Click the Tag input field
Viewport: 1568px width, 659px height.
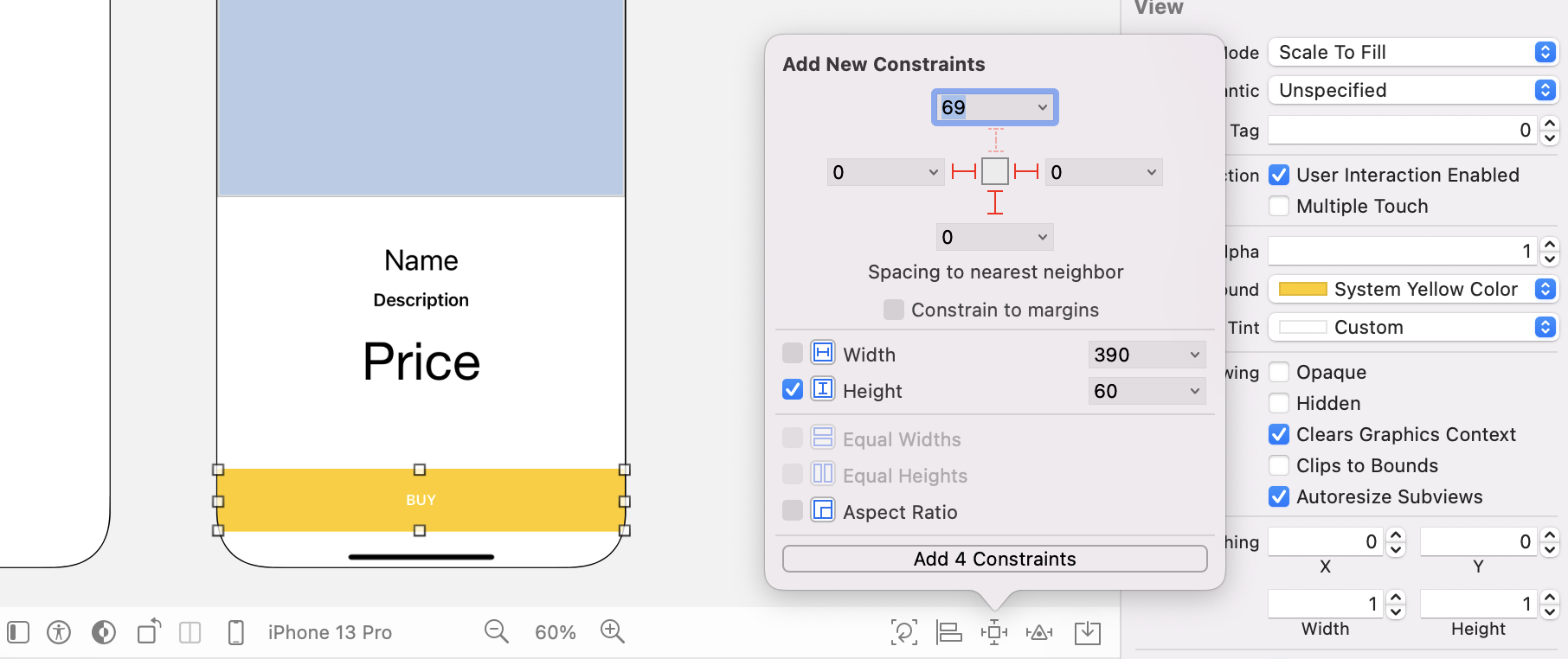pyautogui.click(x=1400, y=131)
